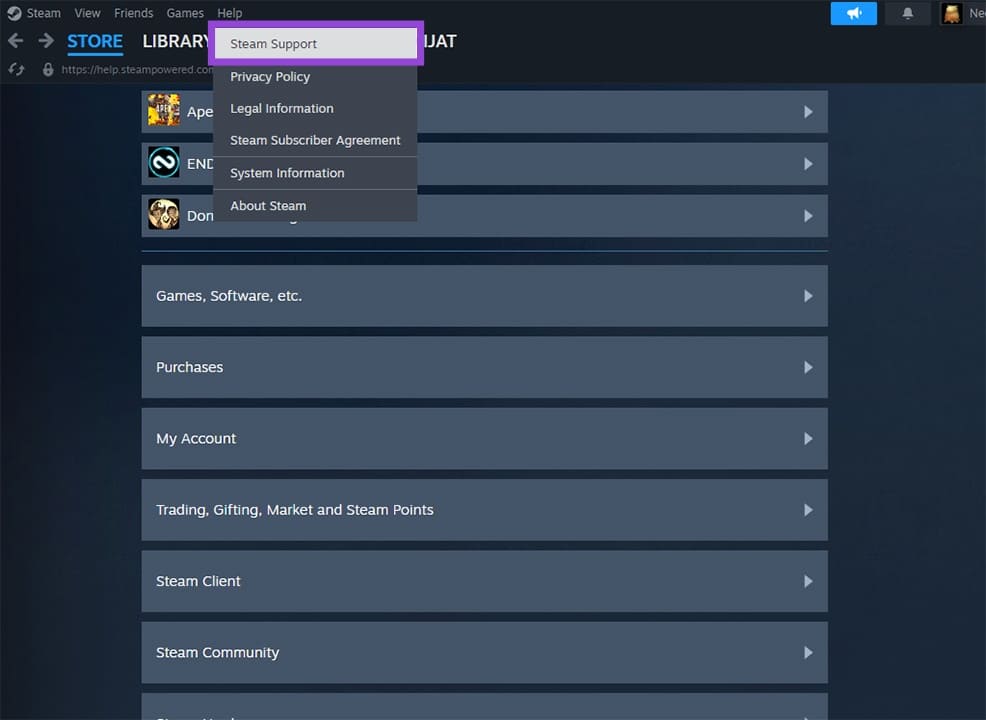This screenshot has height=720, width=986.
Task: Click the secure connection lock icon
Action: pos(47,69)
